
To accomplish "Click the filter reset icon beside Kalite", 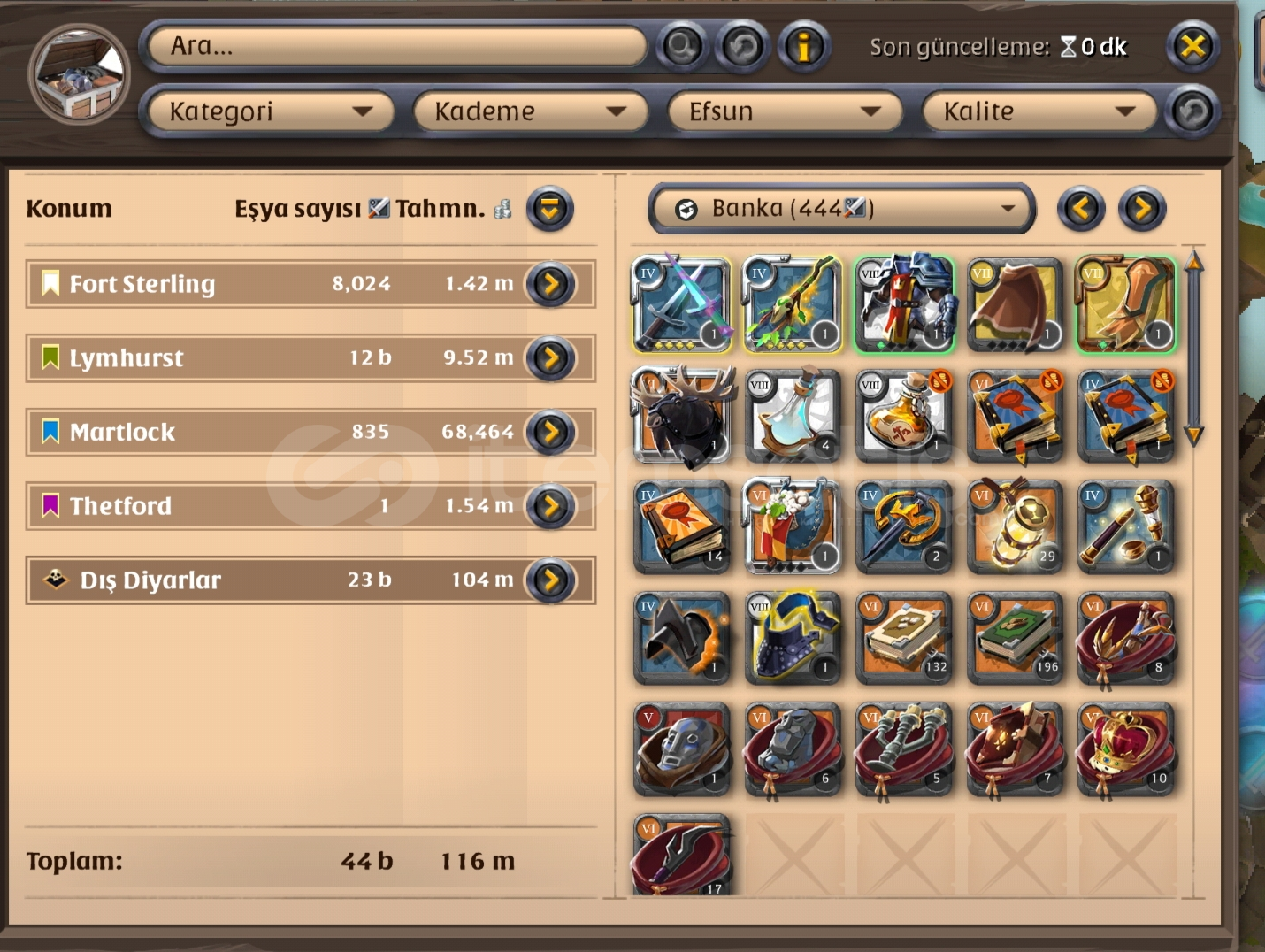I will [x=1192, y=111].
